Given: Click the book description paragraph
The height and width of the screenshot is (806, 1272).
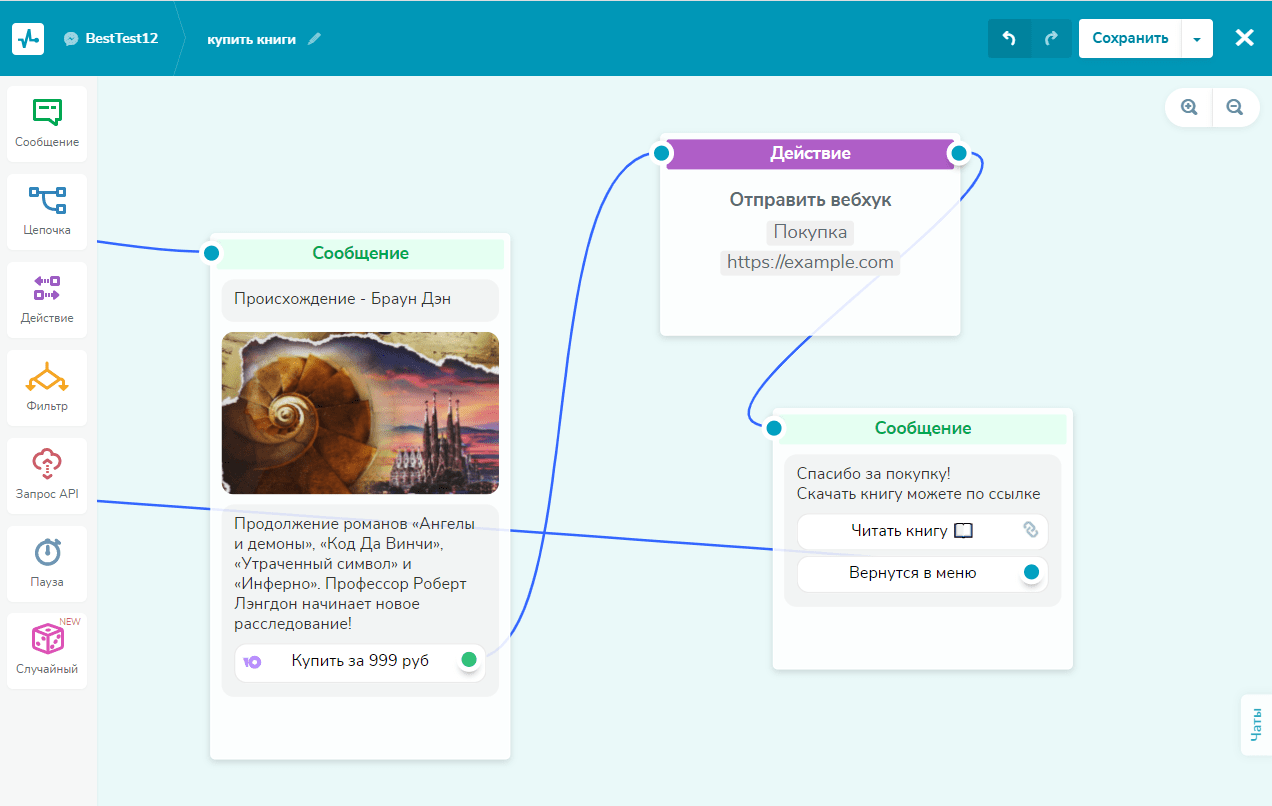Looking at the screenshot, I should [352, 574].
